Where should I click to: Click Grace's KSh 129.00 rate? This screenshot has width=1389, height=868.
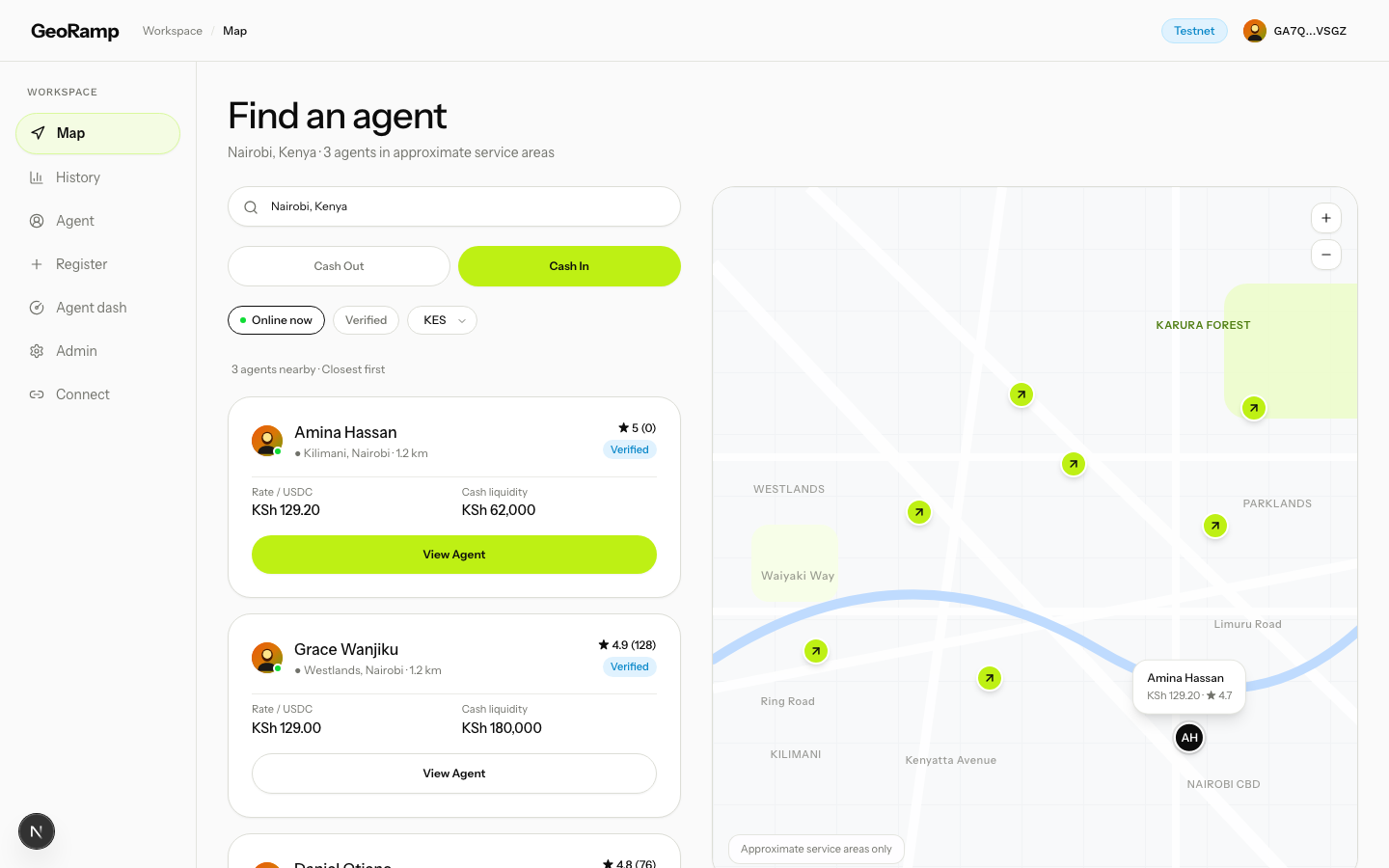tap(286, 728)
